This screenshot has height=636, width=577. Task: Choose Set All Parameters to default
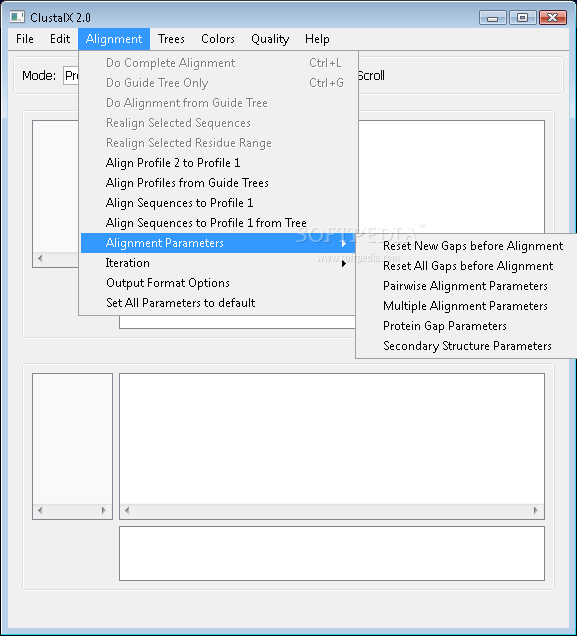point(219,303)
